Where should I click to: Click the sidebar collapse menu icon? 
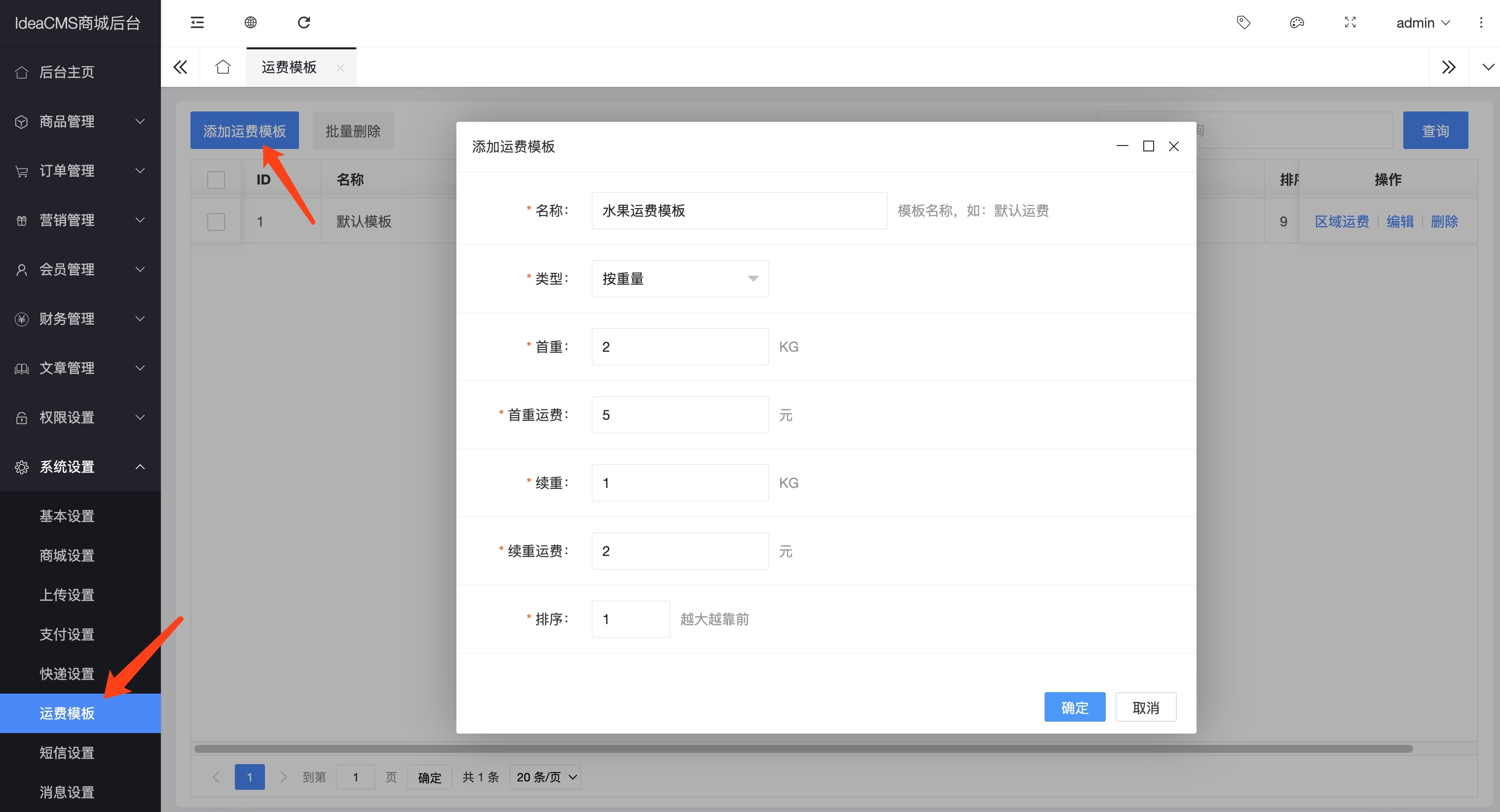coord(197,23)
